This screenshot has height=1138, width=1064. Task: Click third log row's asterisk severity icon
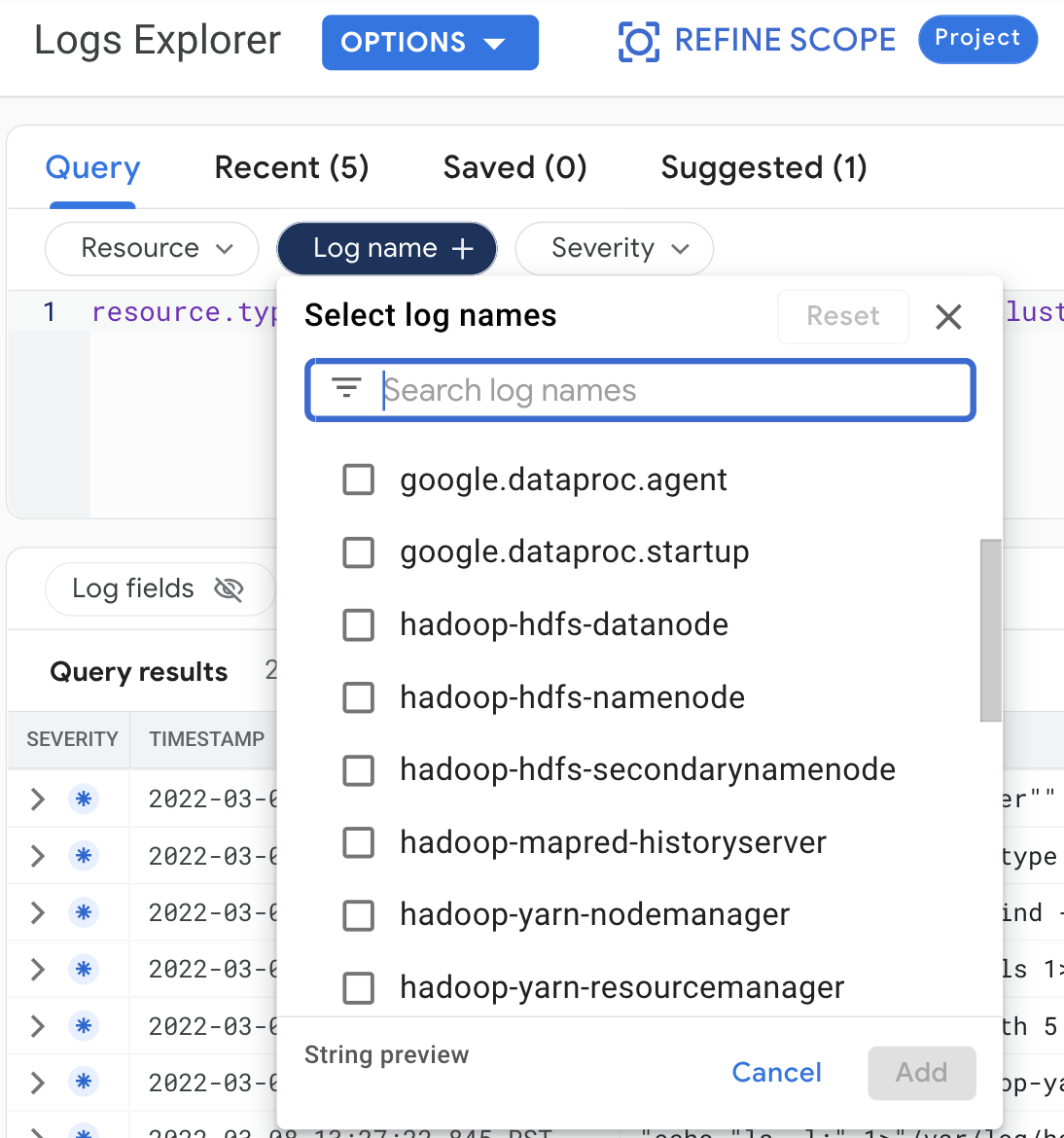click(84, 912)
